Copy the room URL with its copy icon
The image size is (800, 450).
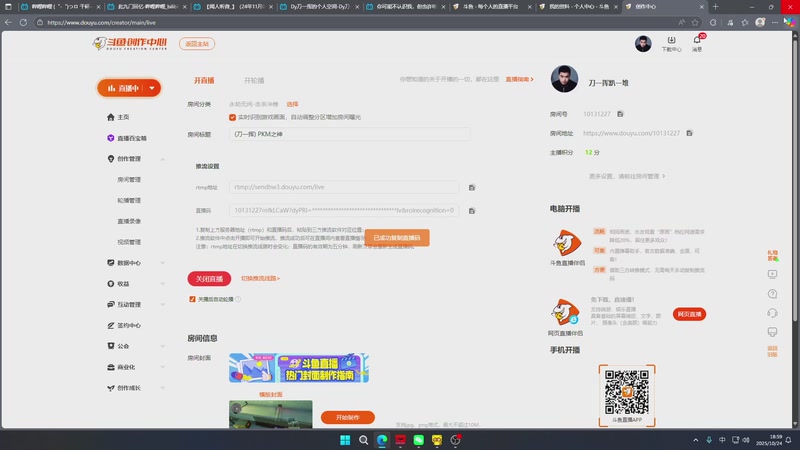click(x=689, y=133)
